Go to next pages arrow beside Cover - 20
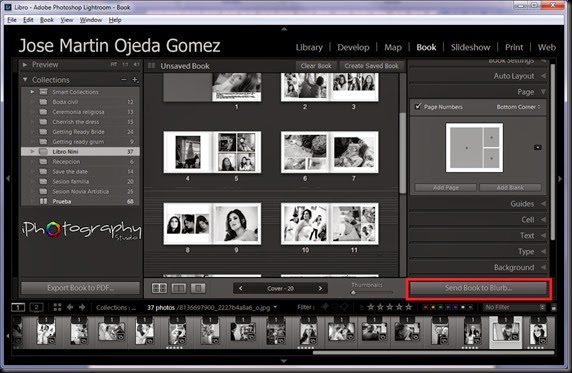Image resolution: width=572 pixels, height=373 pixels. [320, 288]
